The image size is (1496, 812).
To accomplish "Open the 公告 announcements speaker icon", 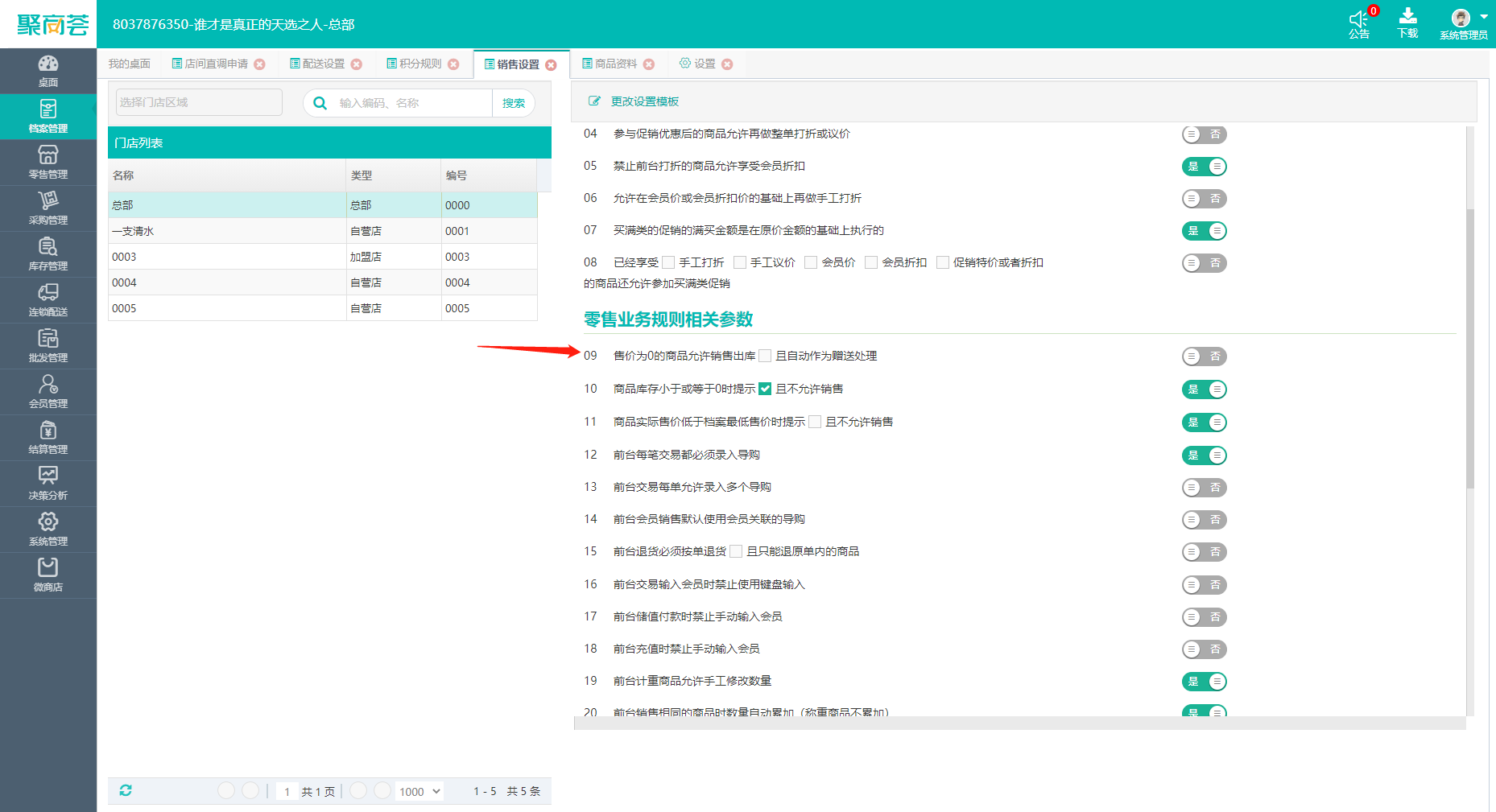I will point(1359,19).
